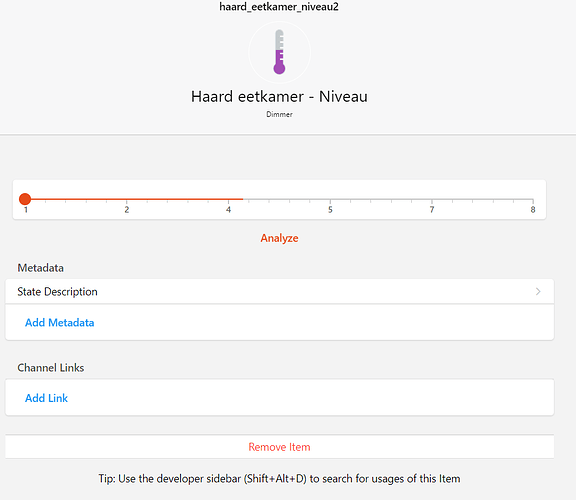Click the developer sidebar tip text
The image size is (576, 500).
click(279, 478)
